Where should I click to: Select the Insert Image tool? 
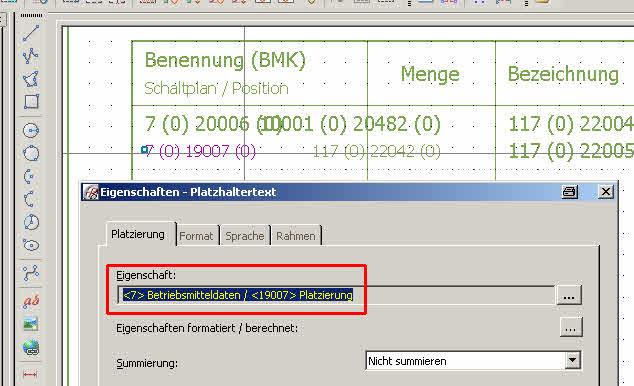[x=31, y=324]
